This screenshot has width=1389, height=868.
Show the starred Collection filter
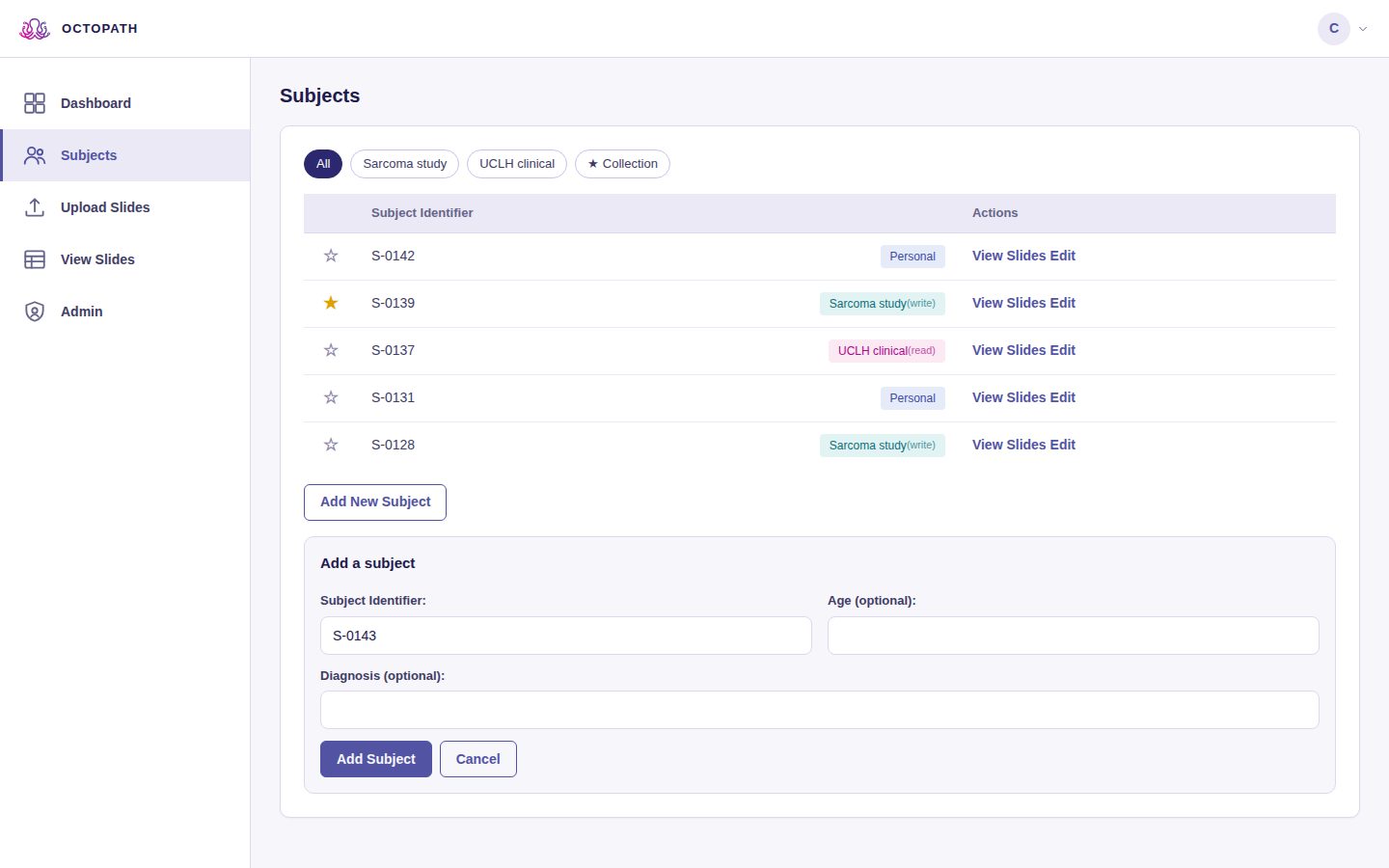[x=622, y=164]
